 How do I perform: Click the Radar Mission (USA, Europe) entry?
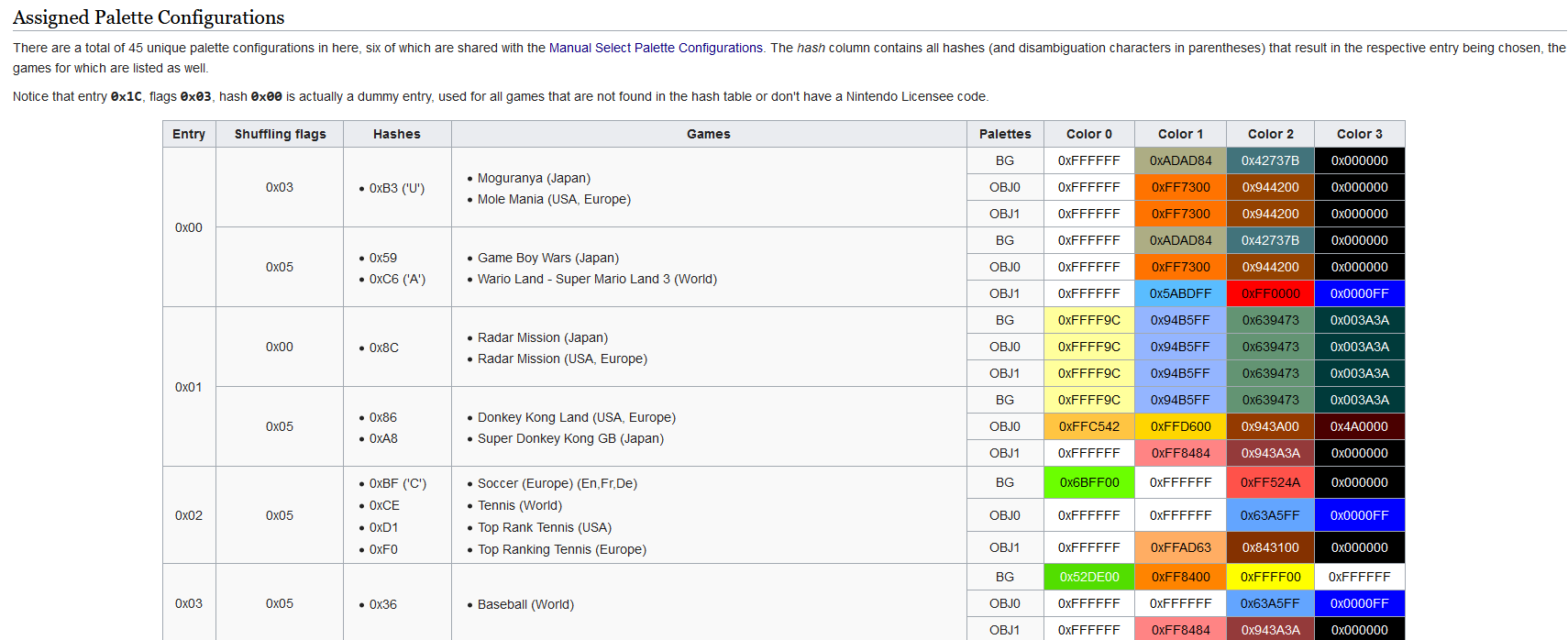click(562, 359)
